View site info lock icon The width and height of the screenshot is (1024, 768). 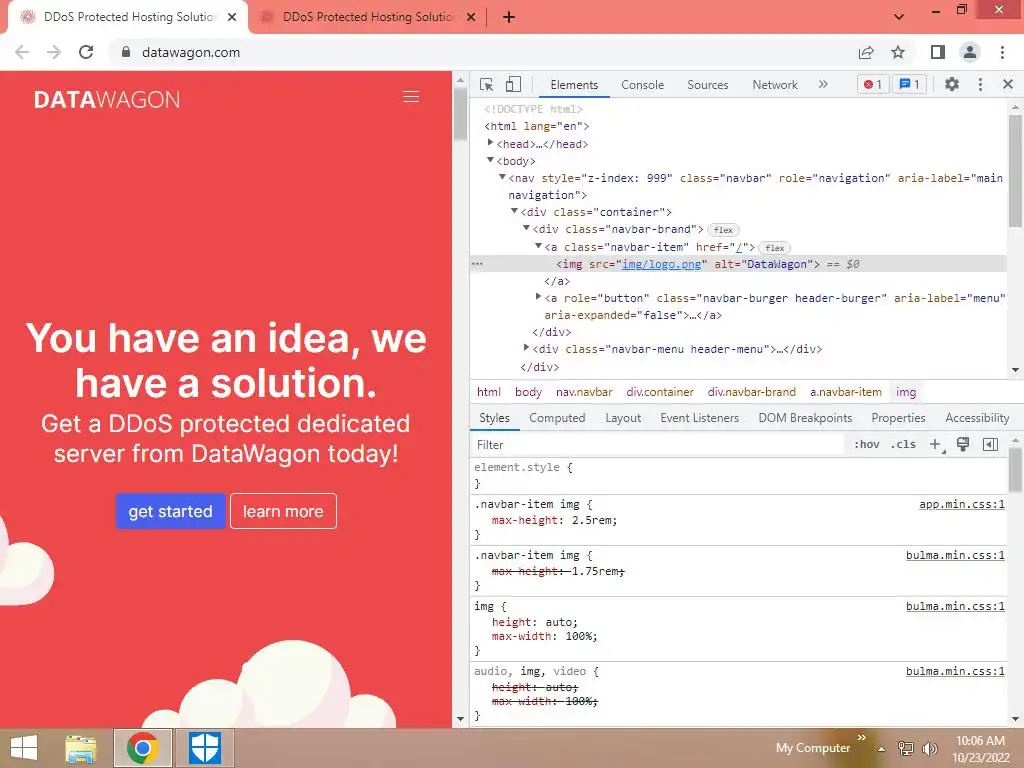click(126, 52)
